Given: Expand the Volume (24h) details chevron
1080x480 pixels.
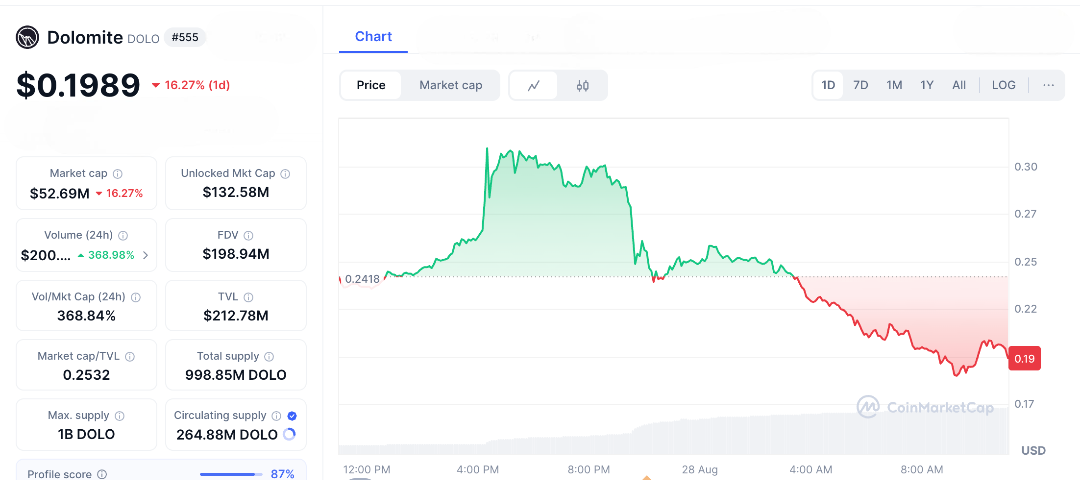Looking at the screenshot, I should 145,255.
